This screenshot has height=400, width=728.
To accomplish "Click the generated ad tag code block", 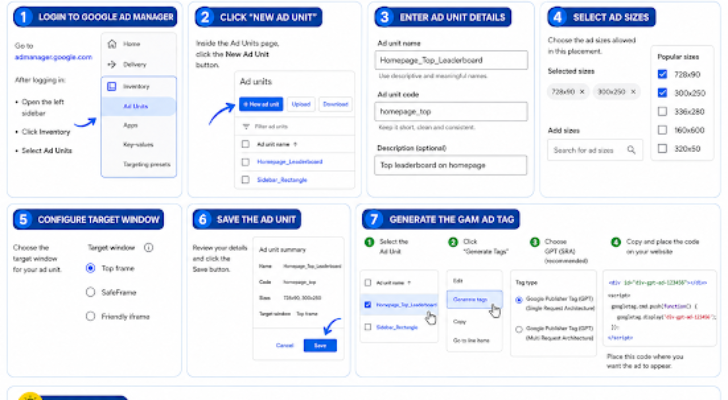I will tap(659, 309).
